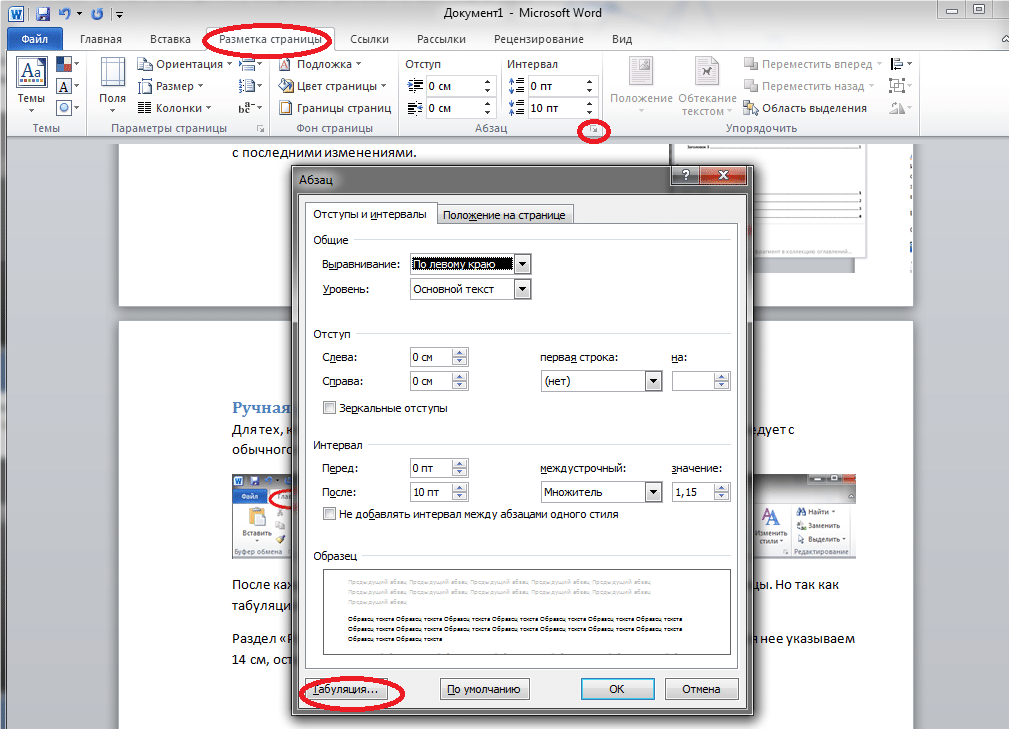The width and height of the screenshot is (1009, 729).
Task: Click the Ручная heading in document
Action: [x=261, y=407]
